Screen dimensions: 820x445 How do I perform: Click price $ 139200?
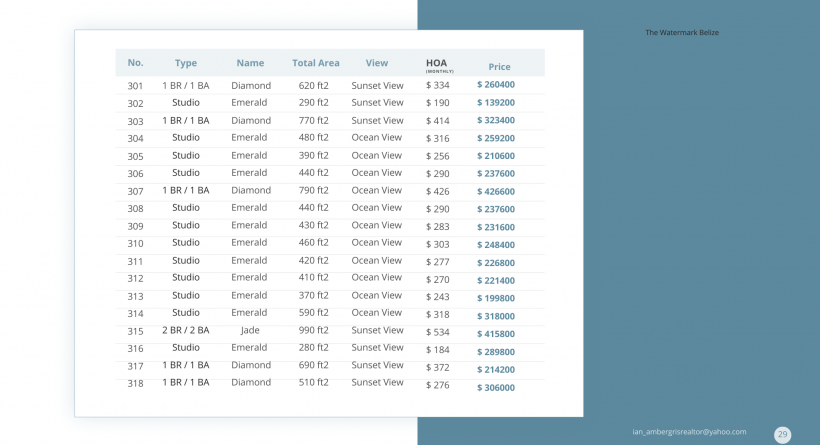click(x=496, y=102)
